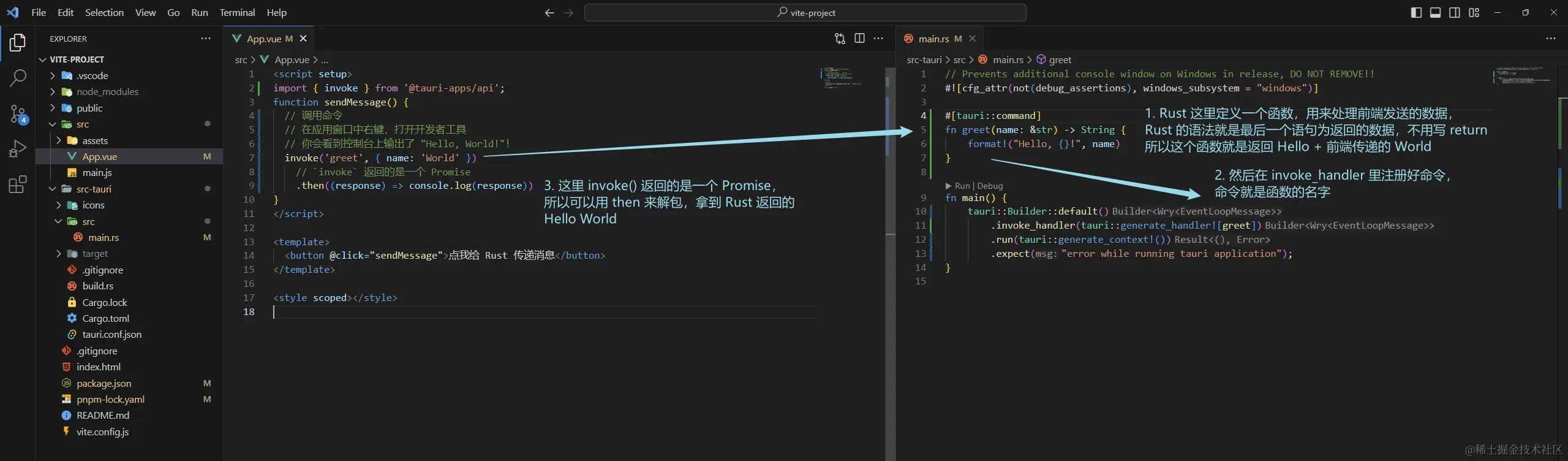This screenshot has width=1568, height=461.
Task: Toggle the primary side bar layout icon
Action: pyautogui.click(x=1416, y=12)
